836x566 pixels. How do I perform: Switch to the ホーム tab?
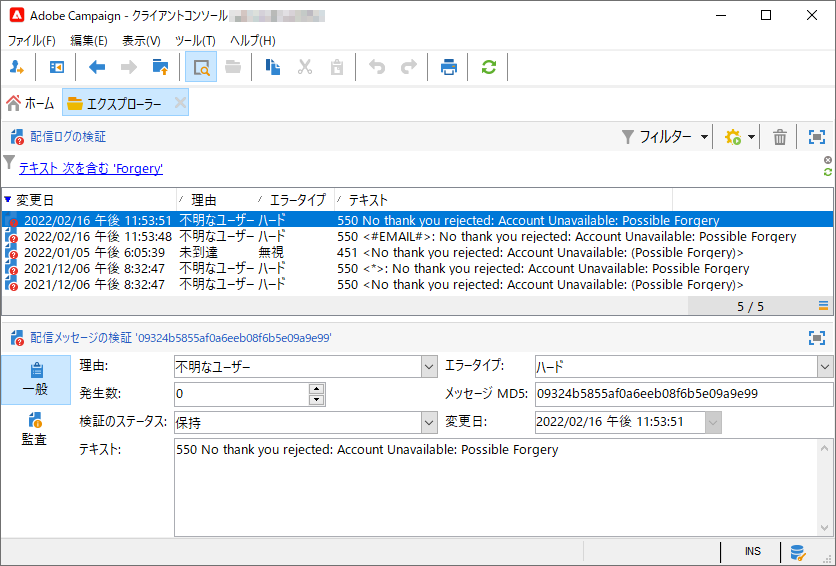(30, 103)
